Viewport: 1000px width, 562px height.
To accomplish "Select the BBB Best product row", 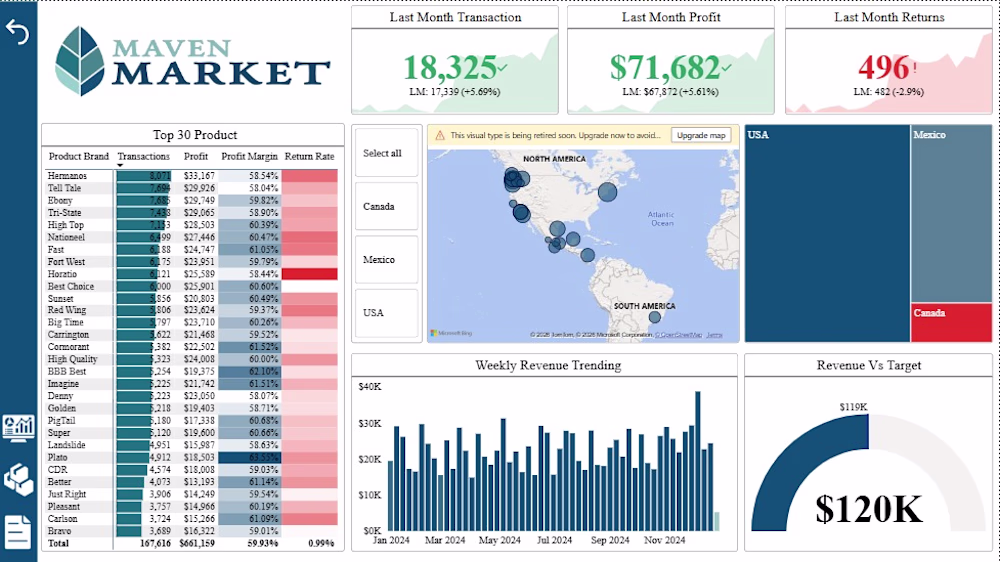I will pyautogui.click(x=193, y=371).
